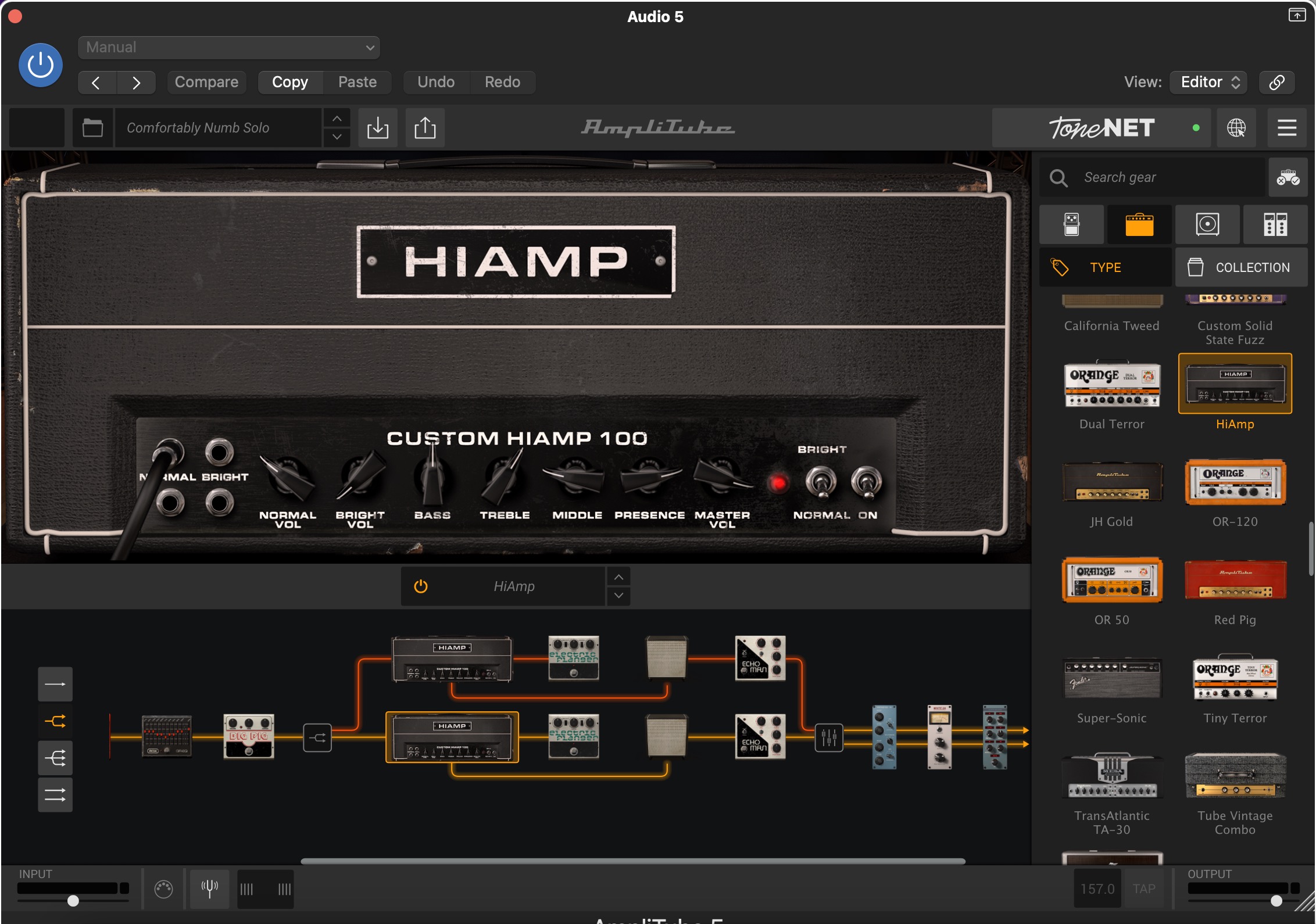Click the Redo button
Image resolution: width=1316 pixels, height=924 pixels.
[502, 82]
